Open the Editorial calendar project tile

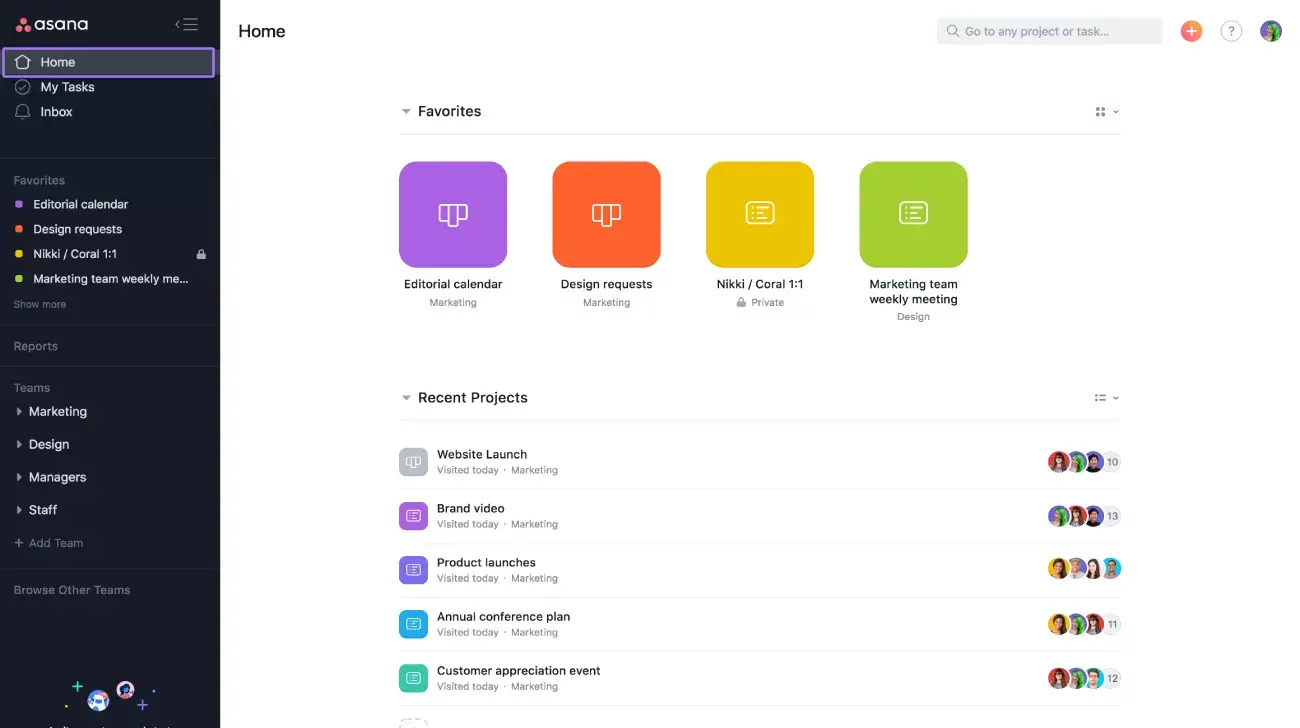pyautogui.click(x=453, y=214)
